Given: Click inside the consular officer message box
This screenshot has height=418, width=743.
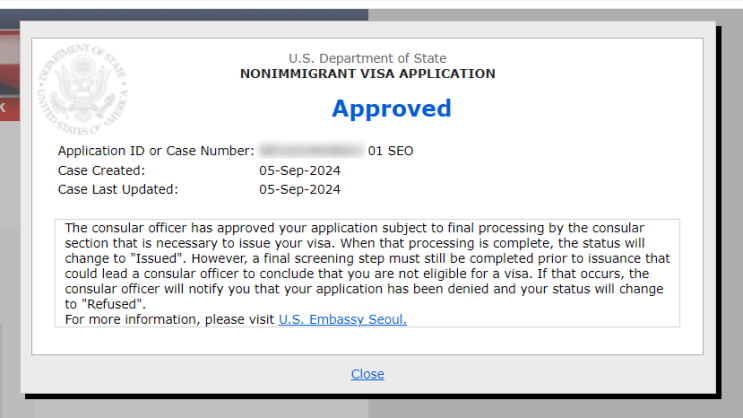Looking at the screenshot, I should [x=367, y=272].
